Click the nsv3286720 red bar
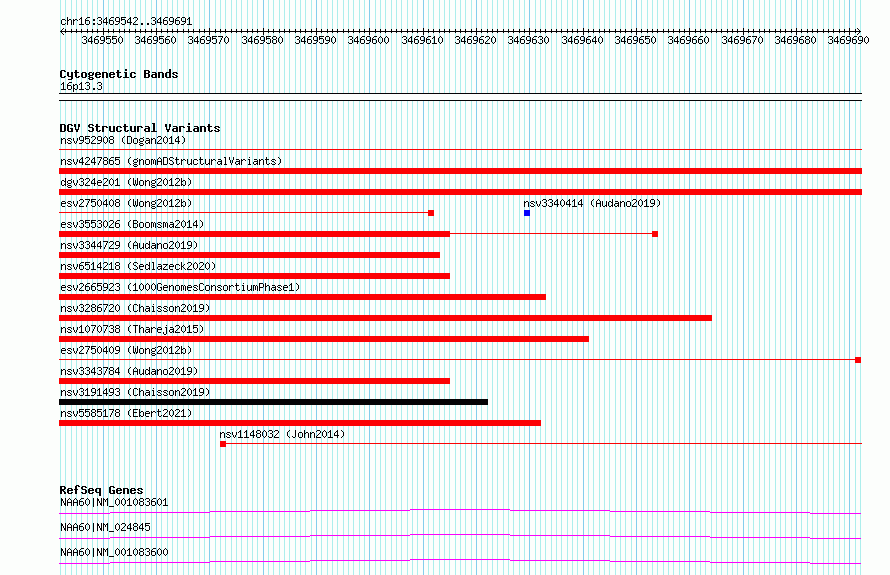Image resolution: width=890 pixels, height=575 pixels. [x=385, y=318]
